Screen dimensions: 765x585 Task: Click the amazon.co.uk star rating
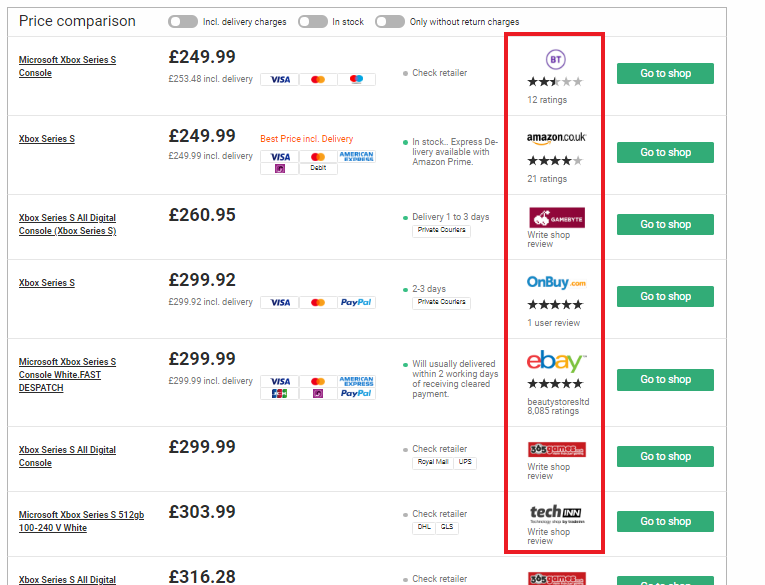click(x=554, y=160)
